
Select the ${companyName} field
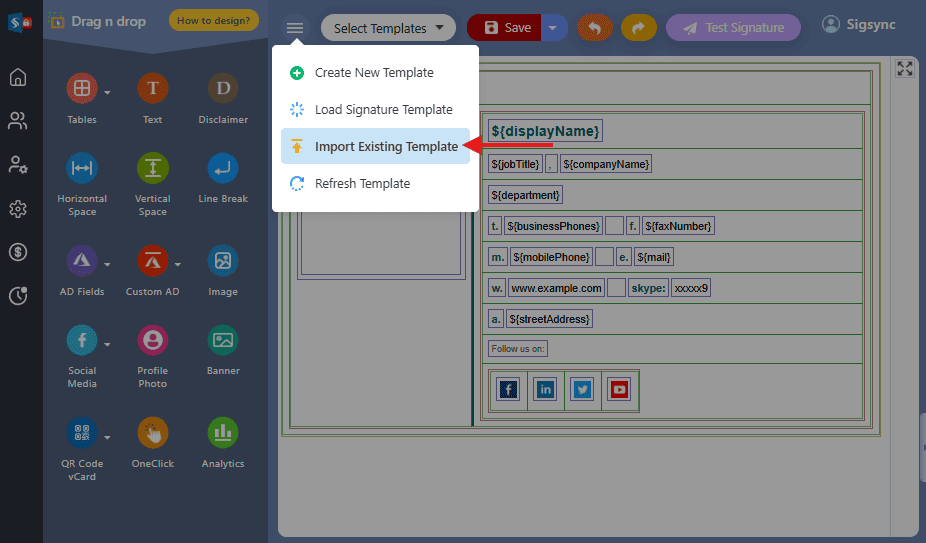coord(606,164)
